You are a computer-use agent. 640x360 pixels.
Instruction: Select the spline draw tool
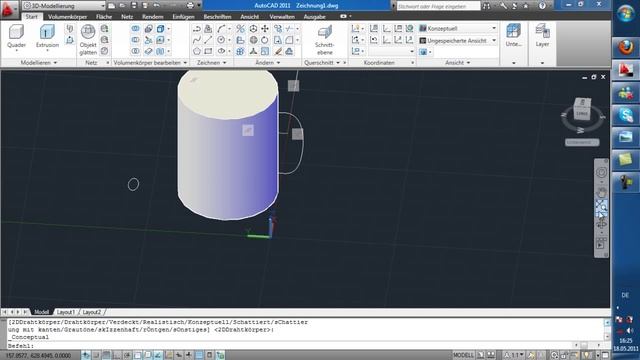pos(197,40)
